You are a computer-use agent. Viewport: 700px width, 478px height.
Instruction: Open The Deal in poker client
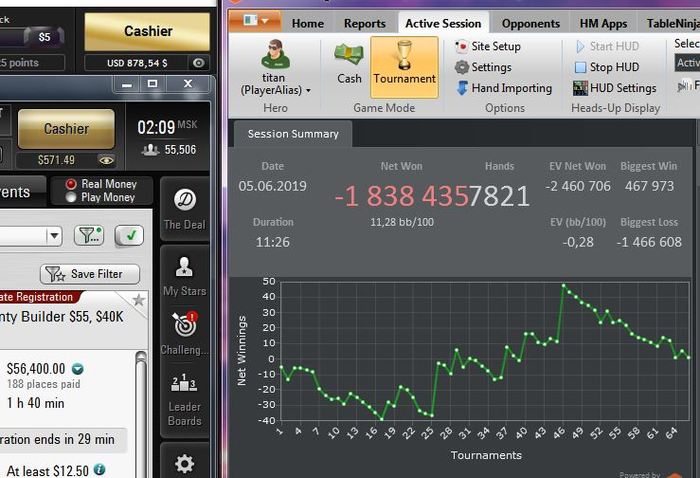[185, 209]
